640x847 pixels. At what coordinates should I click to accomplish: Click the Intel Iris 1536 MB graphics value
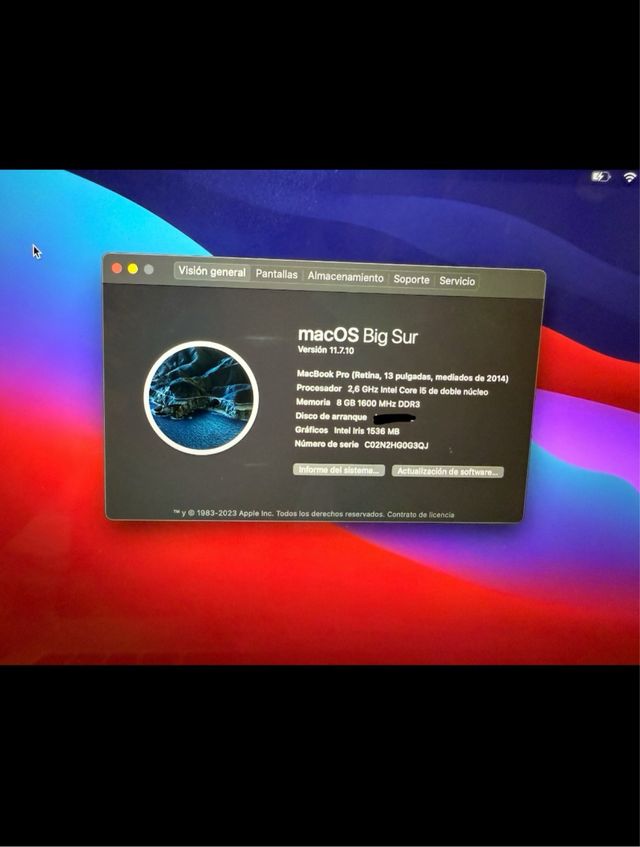(367, 431)
